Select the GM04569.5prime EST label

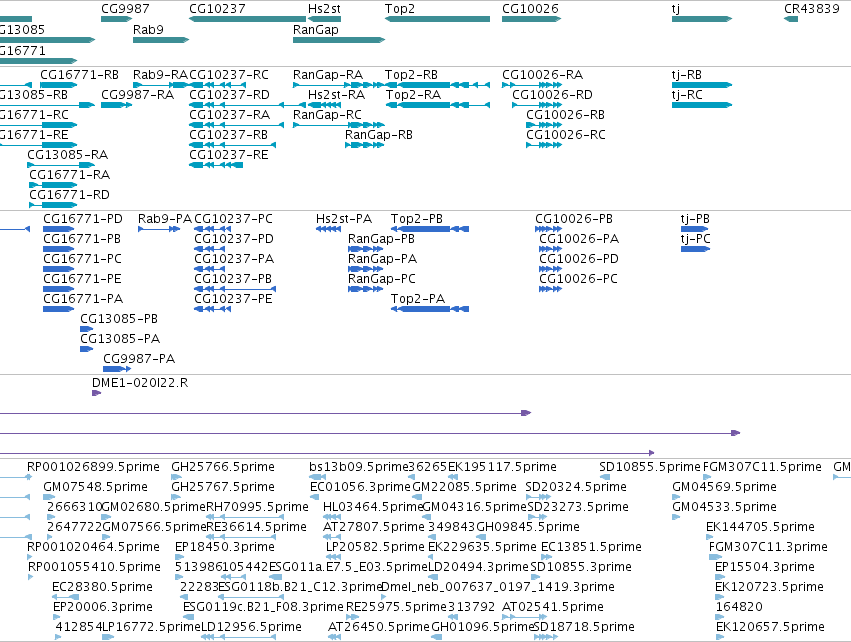(x=724, y=487)
